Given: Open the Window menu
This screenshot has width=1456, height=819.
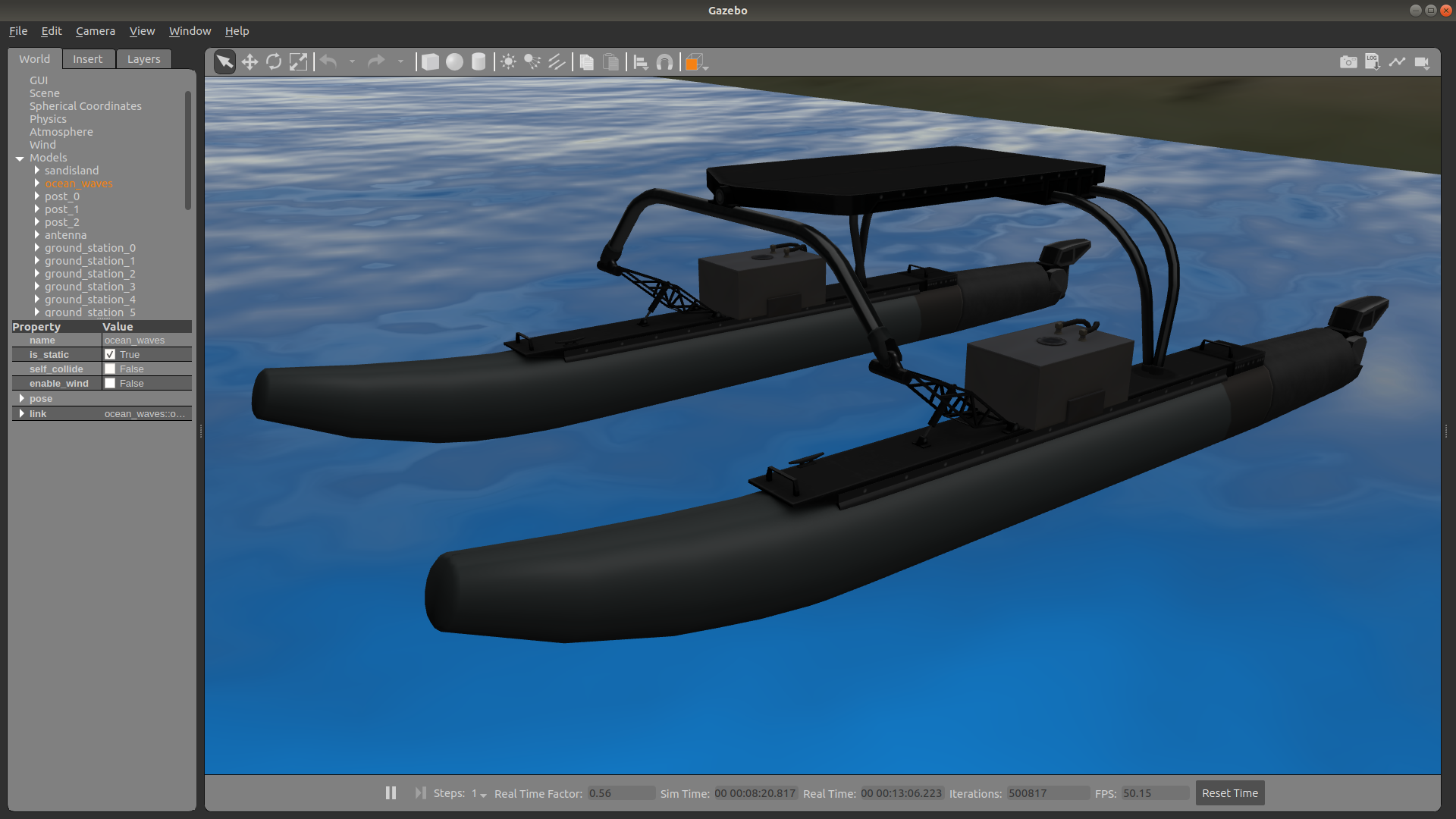Looking at the screenshot, I should [x=190, y=31].
